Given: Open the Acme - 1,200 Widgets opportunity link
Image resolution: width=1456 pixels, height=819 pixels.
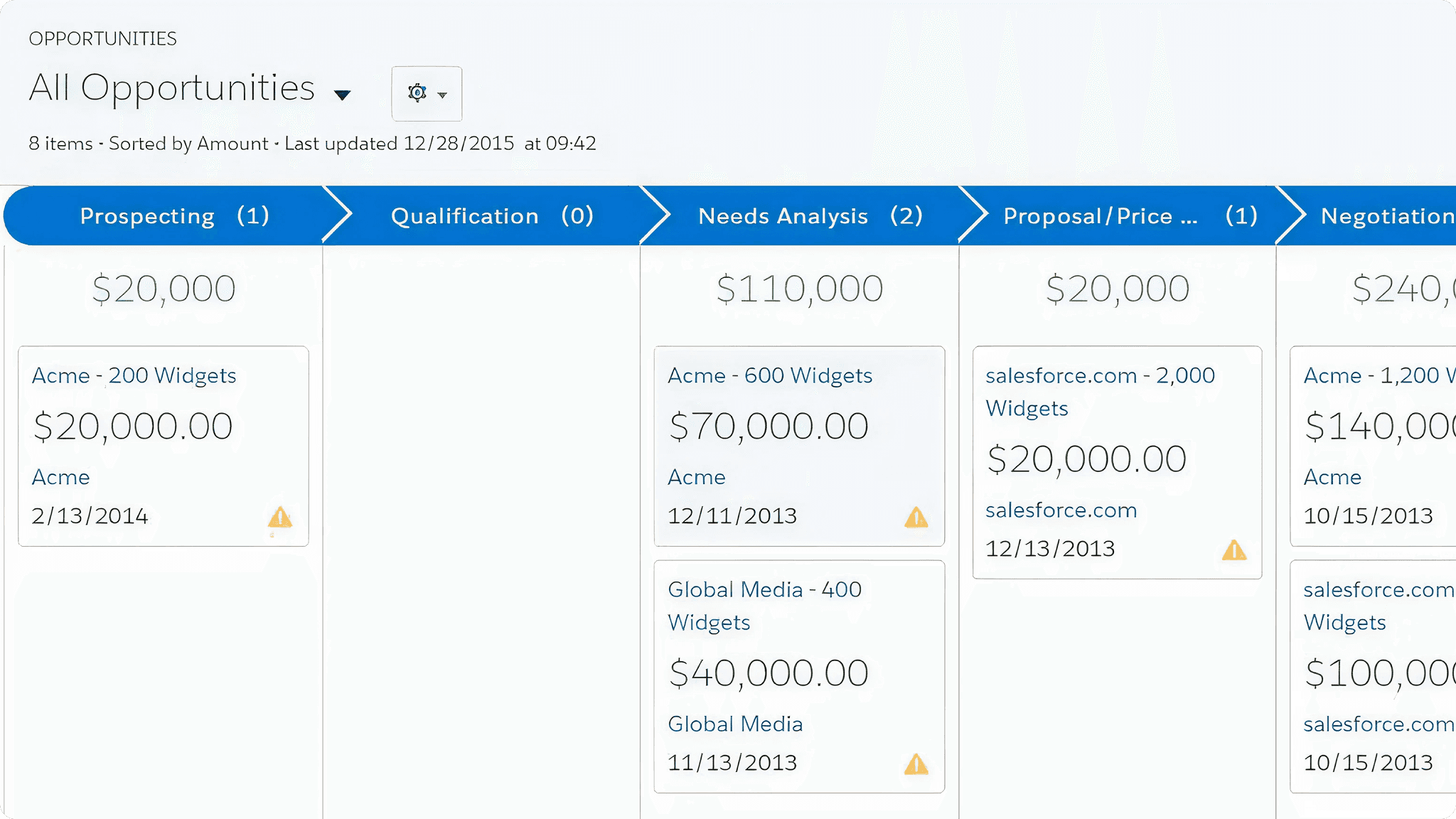Looking at the screenshot, I should click(x=1379, y=375).
